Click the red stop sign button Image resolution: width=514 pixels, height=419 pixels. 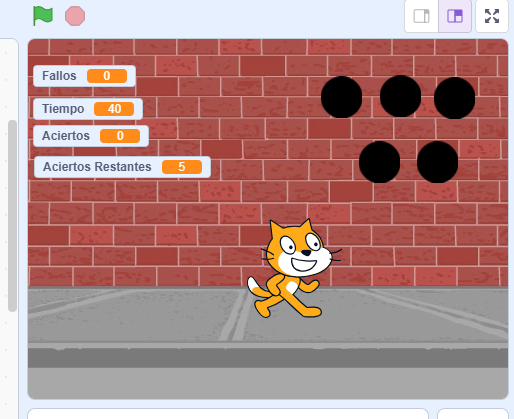click(x=75, y=16)
